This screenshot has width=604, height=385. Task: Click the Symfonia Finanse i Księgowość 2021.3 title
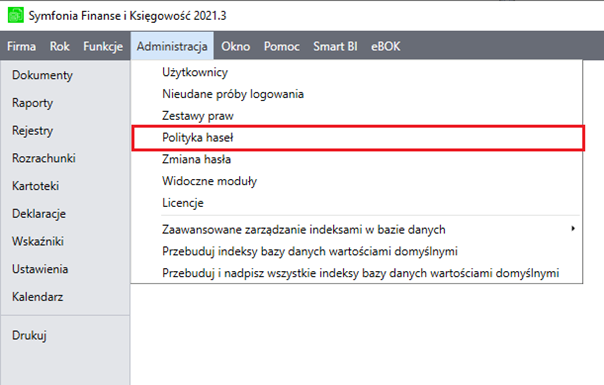tap(128, 16)
